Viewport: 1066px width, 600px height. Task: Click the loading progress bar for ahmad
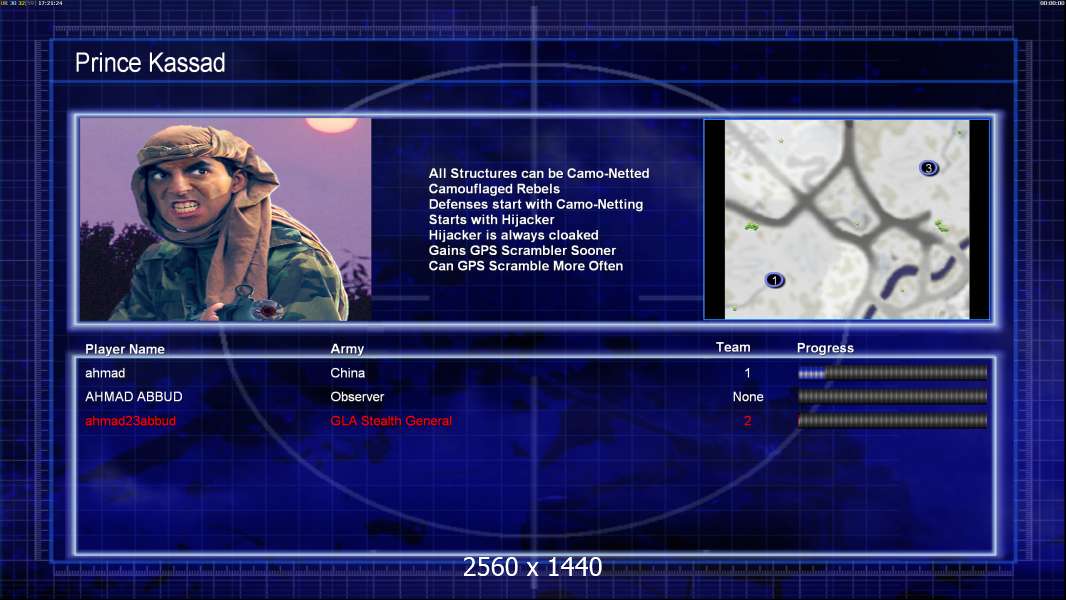tap(893, 373)
